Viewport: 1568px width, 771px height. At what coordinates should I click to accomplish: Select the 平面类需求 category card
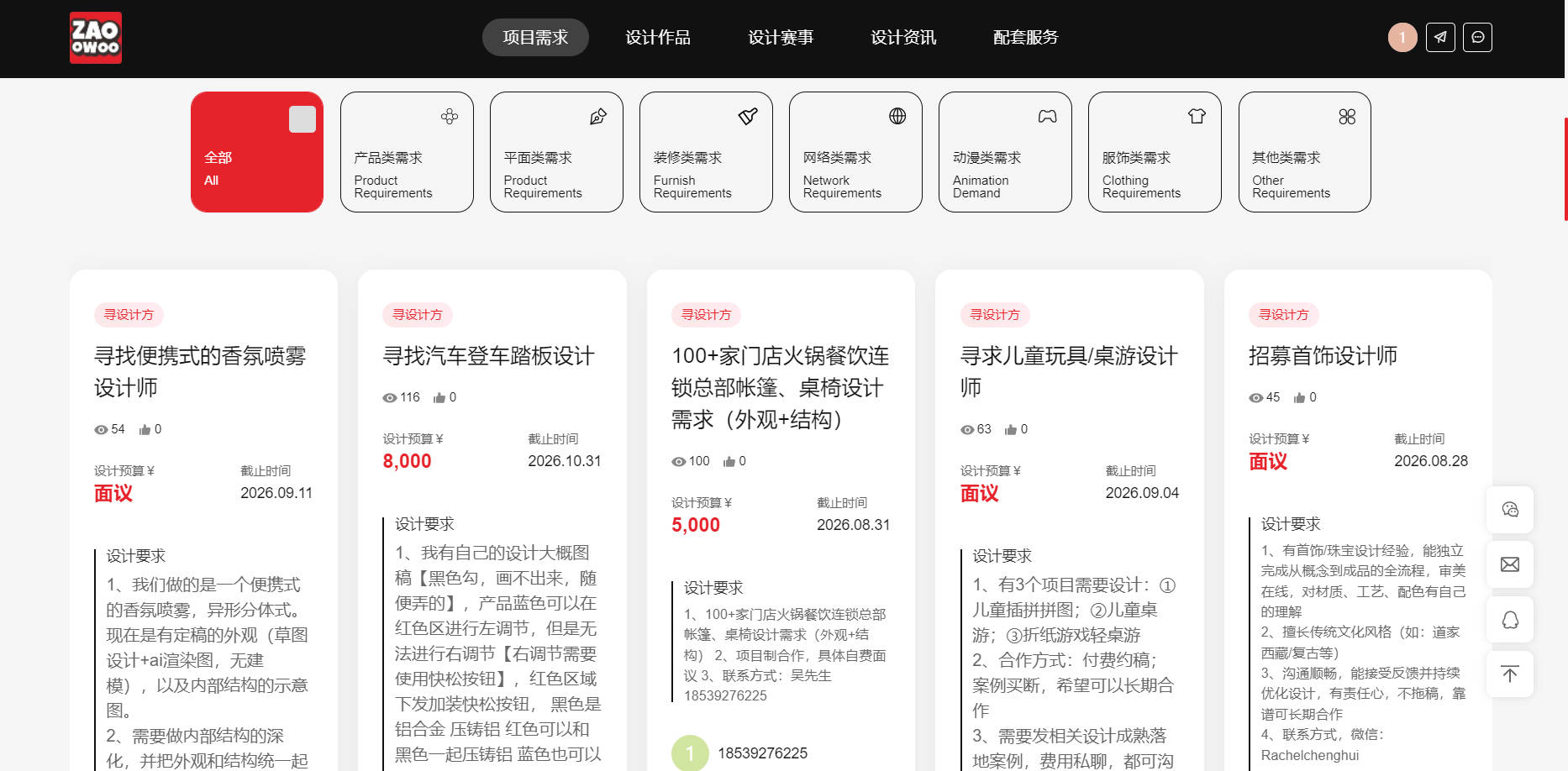coord(556,152)
